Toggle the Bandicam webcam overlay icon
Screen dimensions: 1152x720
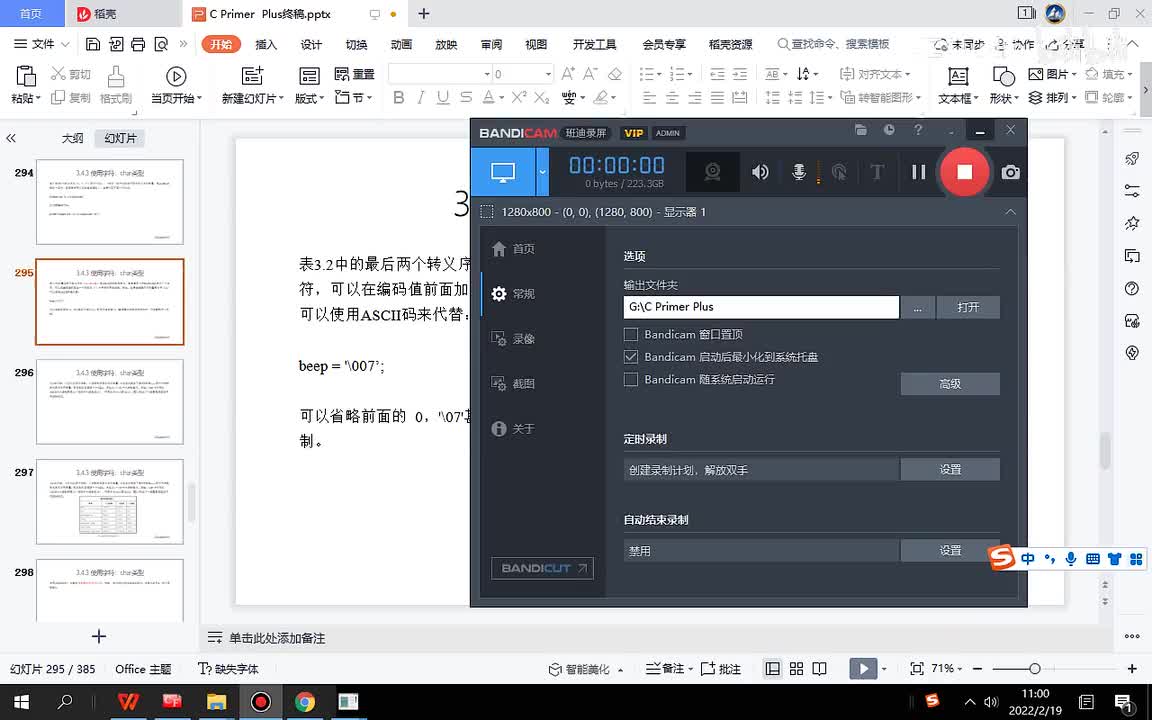tap(712, 172)
